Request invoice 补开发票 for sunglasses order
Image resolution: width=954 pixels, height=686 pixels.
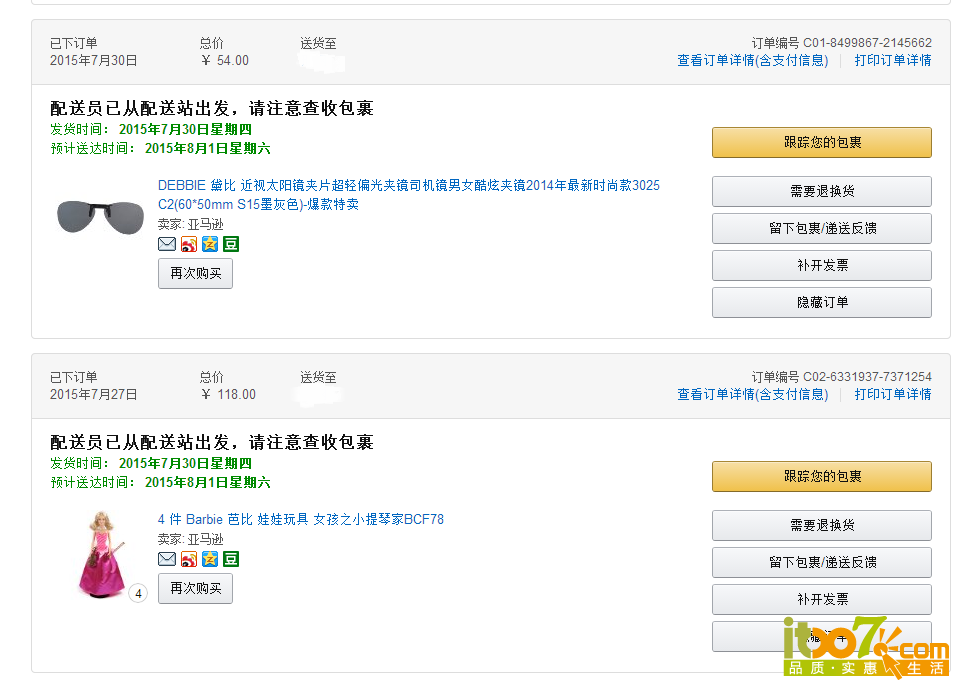(x=822, y=266)
